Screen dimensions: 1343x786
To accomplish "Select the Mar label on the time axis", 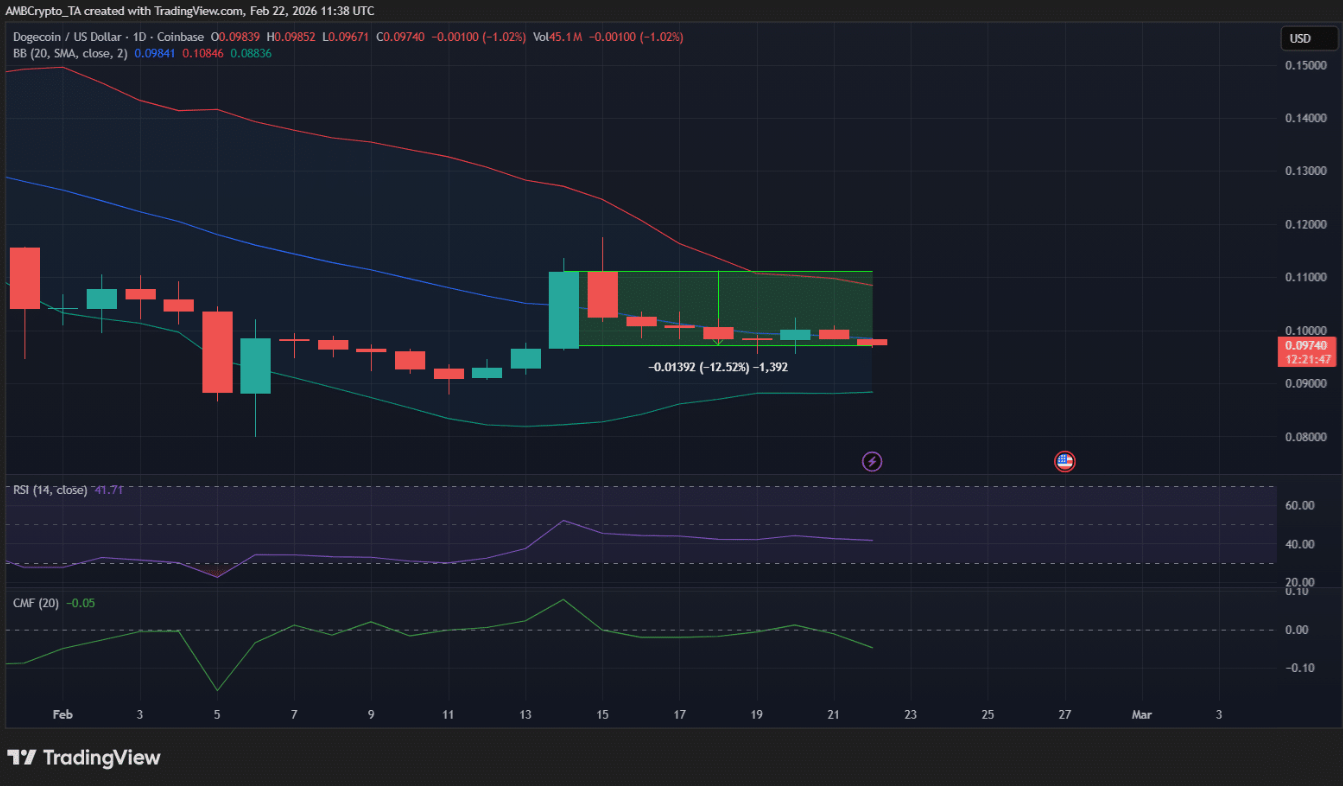I will tap(1140, 714).
